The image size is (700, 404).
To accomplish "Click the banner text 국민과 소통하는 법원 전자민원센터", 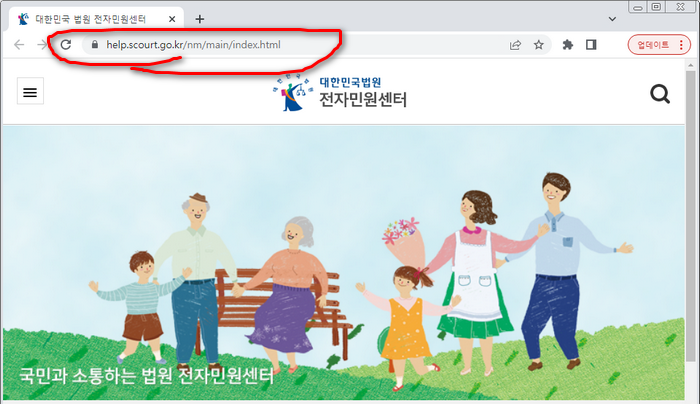I will pos(146,376).
